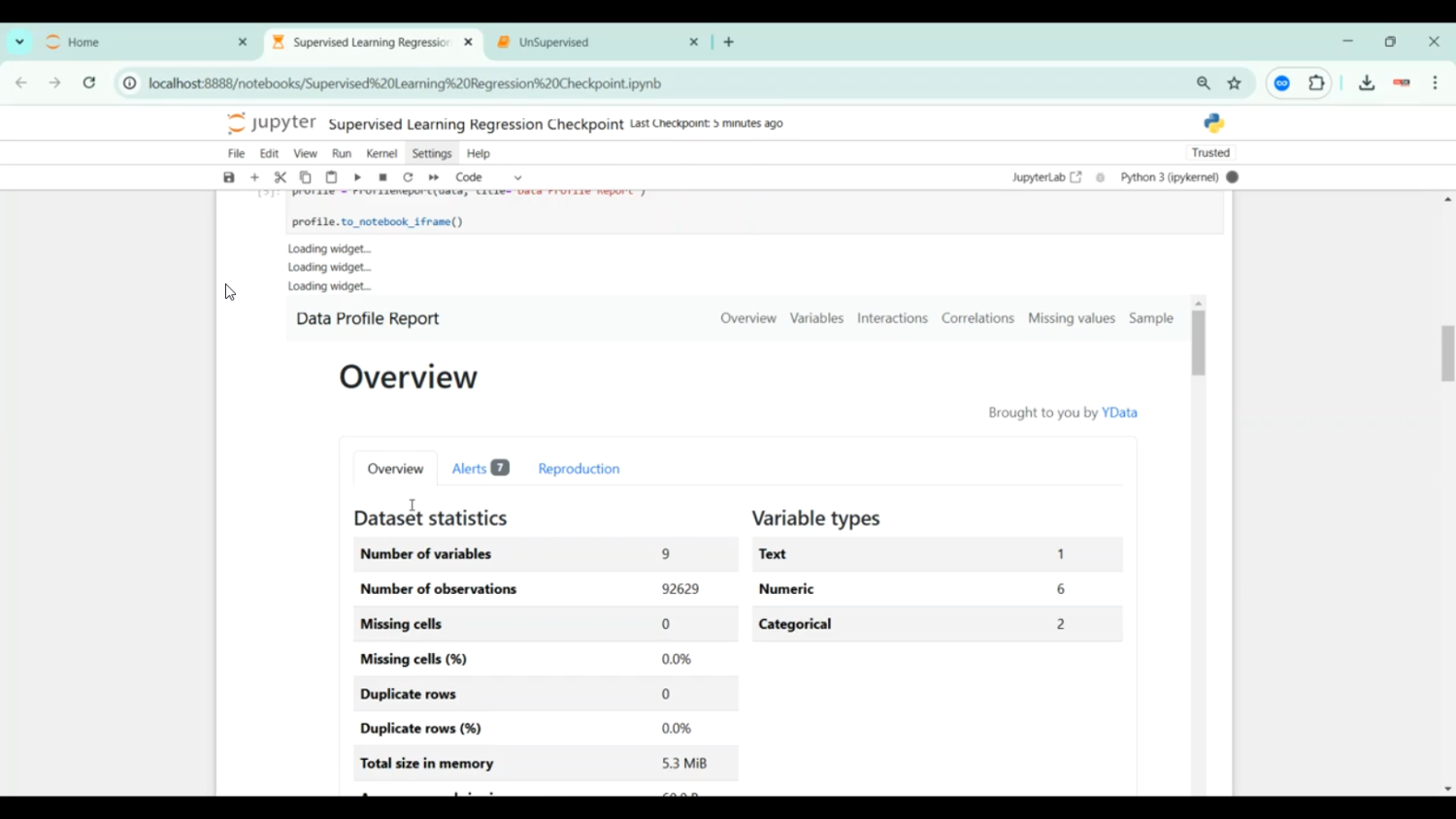Viewport: 1456px width, 819px height.
Task: Open JupyterLab from the toolbar button
Action: coord(1046,178)
